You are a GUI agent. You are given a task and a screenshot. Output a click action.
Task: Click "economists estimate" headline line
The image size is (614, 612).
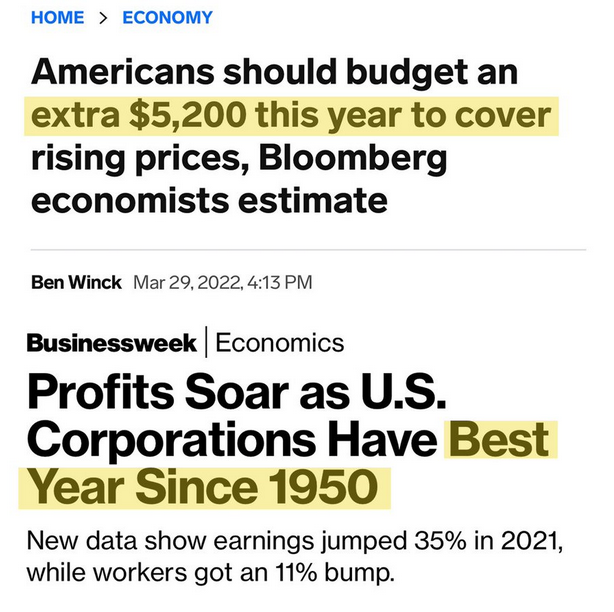point(209,201)
